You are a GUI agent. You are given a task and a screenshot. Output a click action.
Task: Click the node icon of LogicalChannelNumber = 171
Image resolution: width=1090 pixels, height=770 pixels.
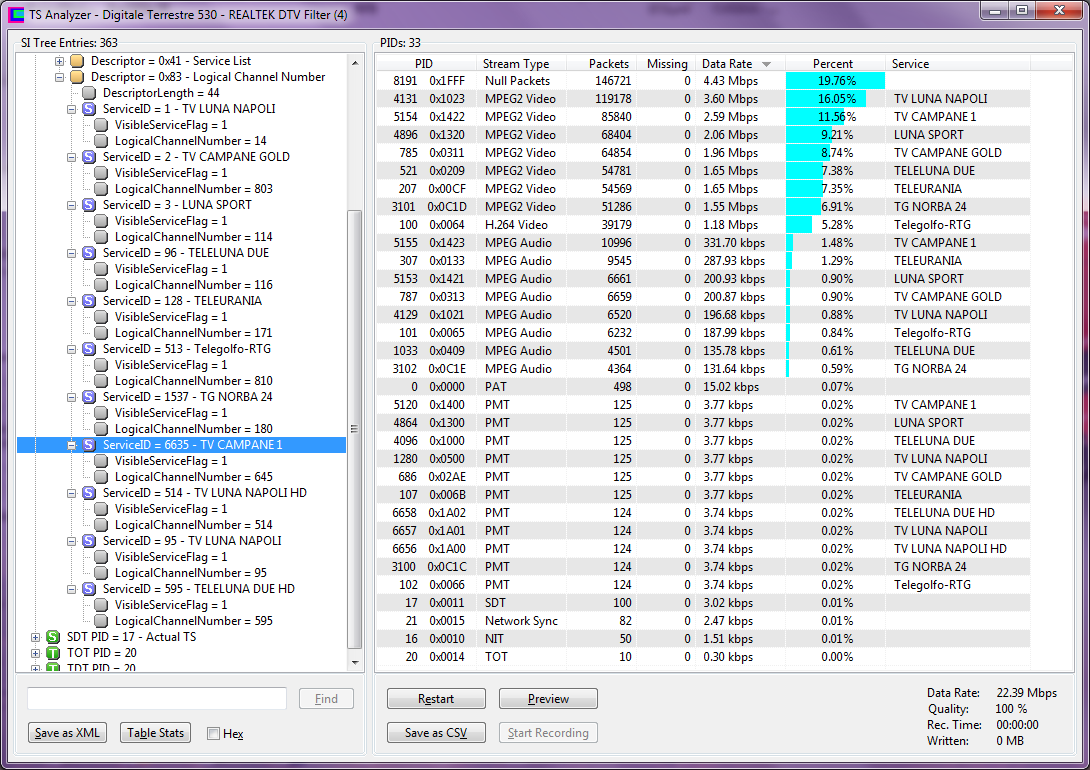point(101,333)
